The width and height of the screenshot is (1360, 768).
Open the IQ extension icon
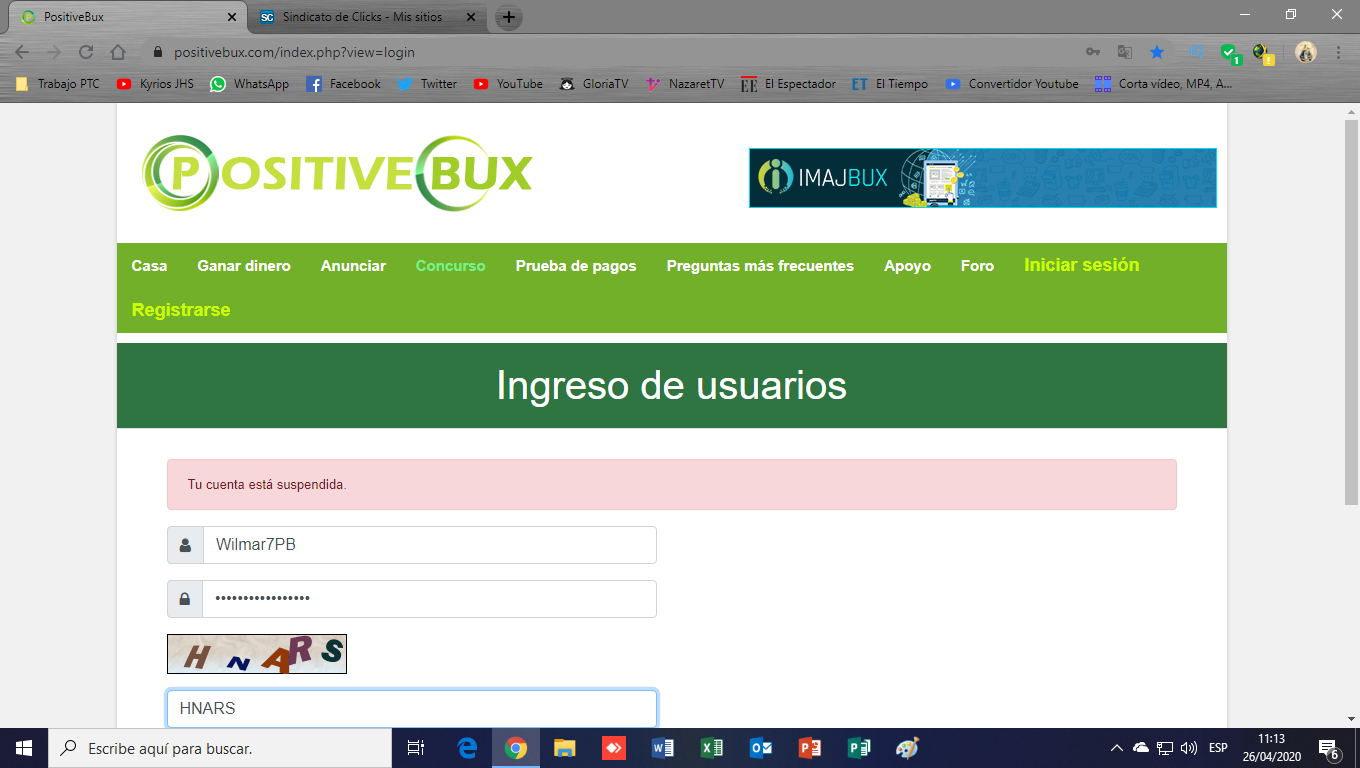[1196, 52]
